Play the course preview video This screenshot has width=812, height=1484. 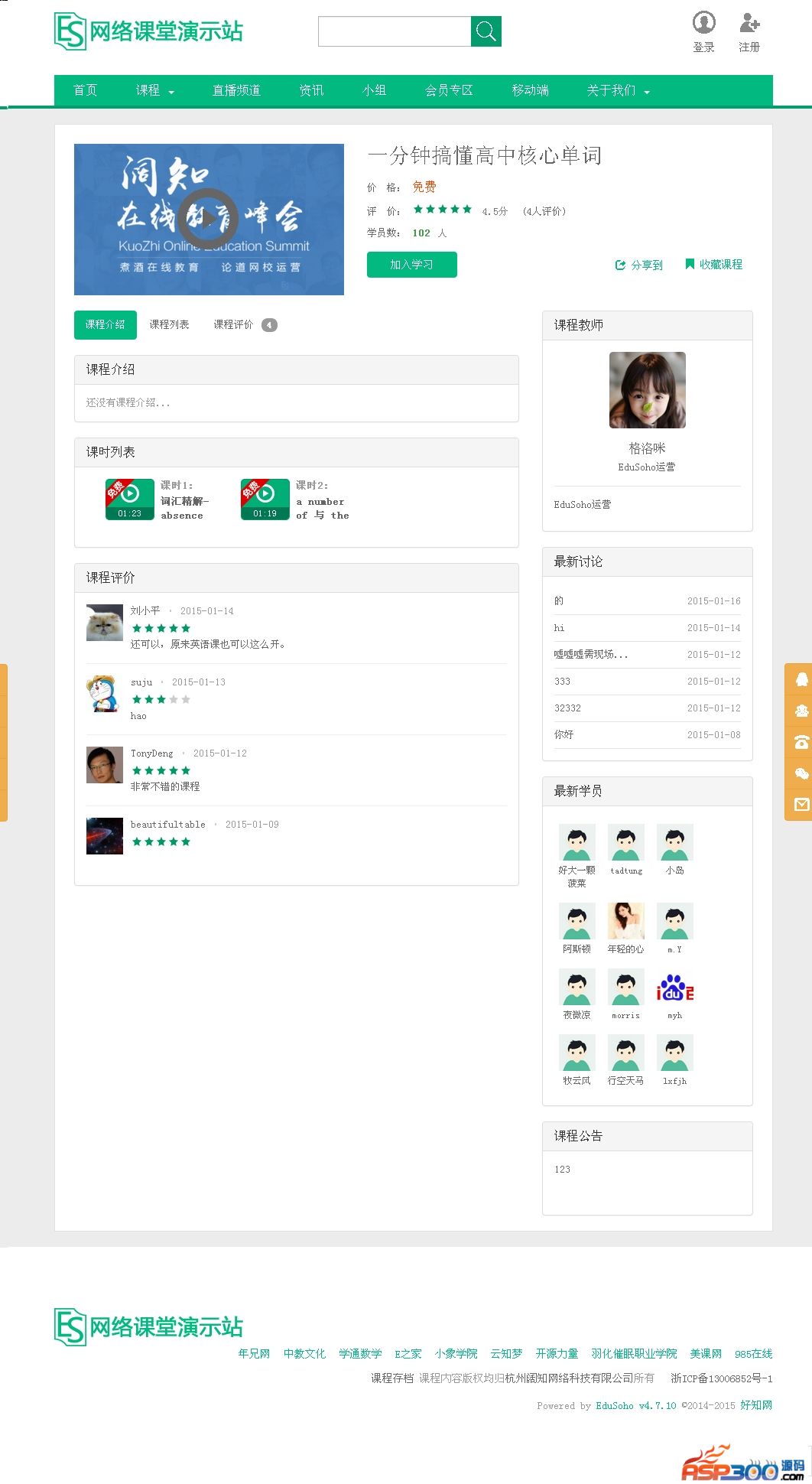pyautogui.click(x=208, y=219)
